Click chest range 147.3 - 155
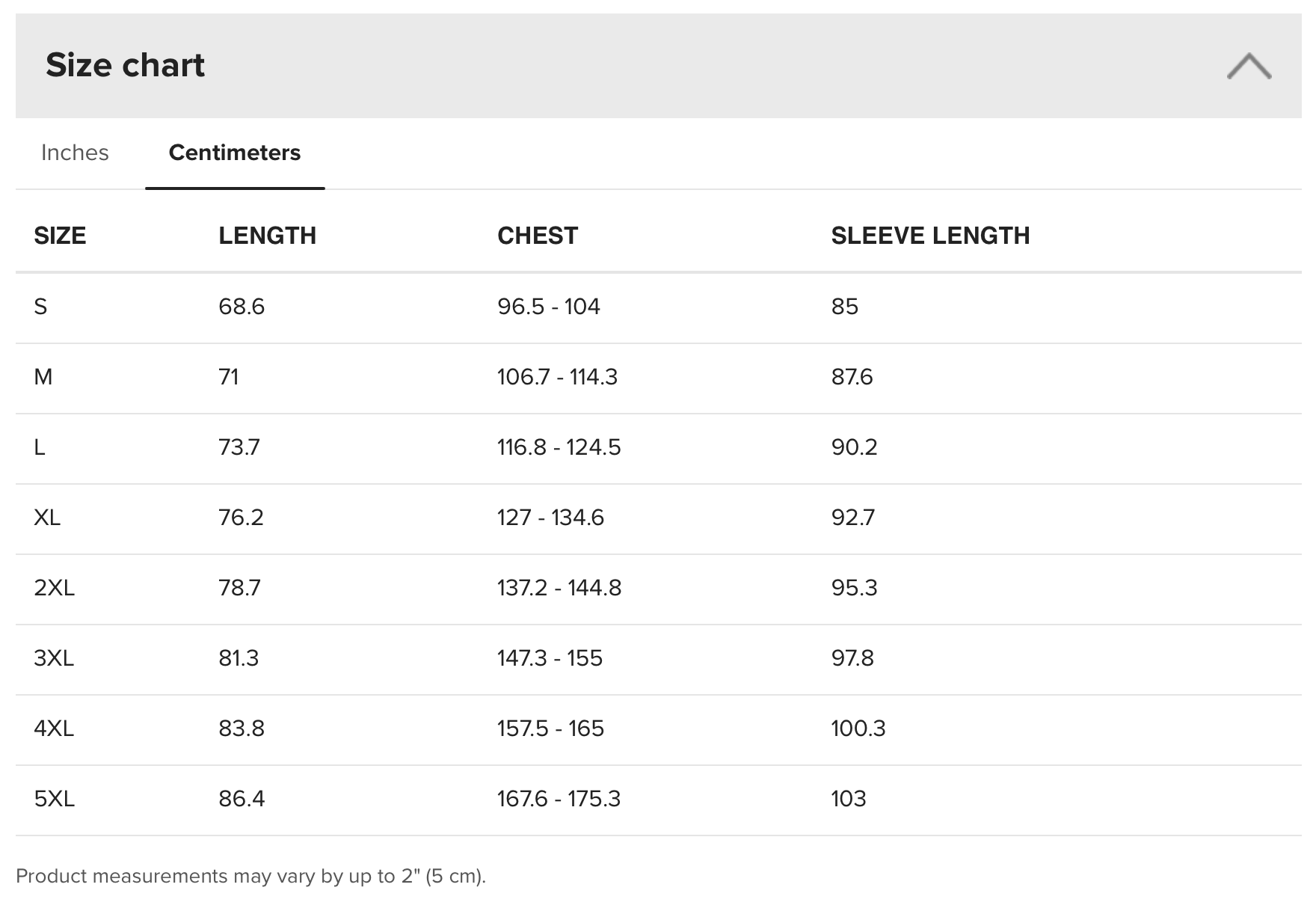 [x=550, y=658]
